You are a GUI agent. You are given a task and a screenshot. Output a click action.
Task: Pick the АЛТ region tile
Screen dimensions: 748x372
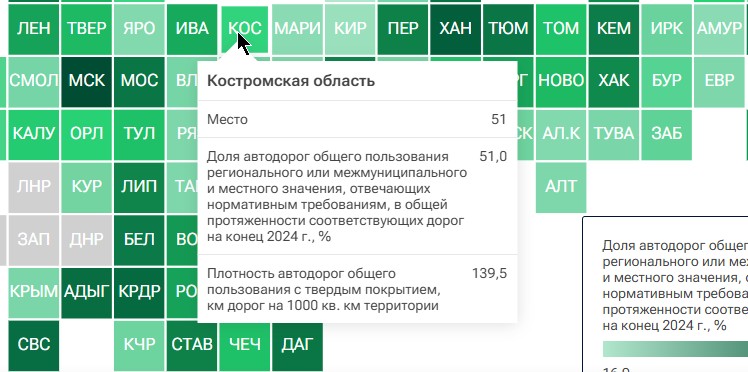click(x=561, y=187)
